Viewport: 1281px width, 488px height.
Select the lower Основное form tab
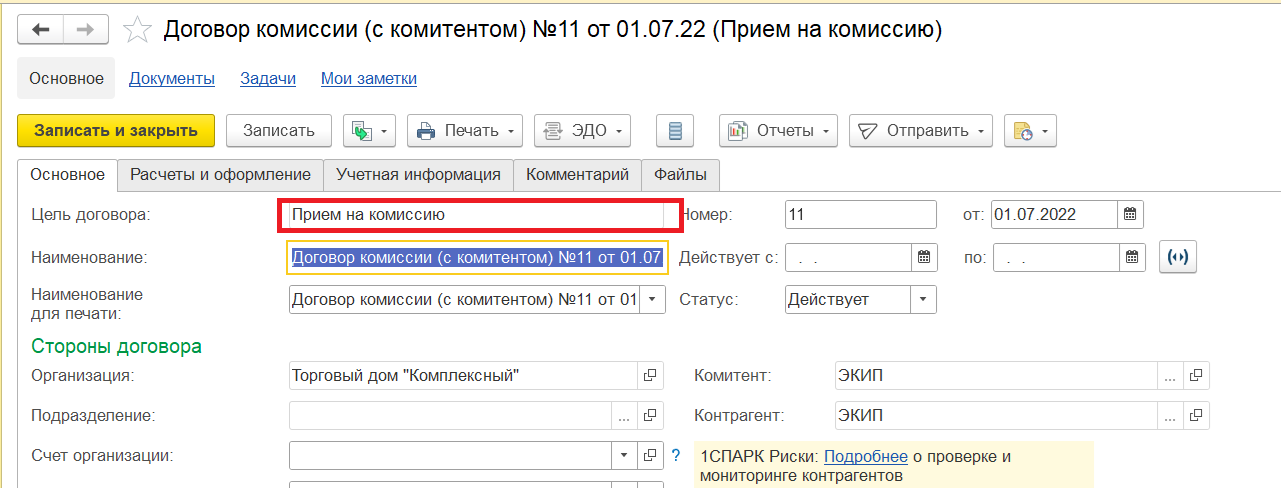click(67, 174)
